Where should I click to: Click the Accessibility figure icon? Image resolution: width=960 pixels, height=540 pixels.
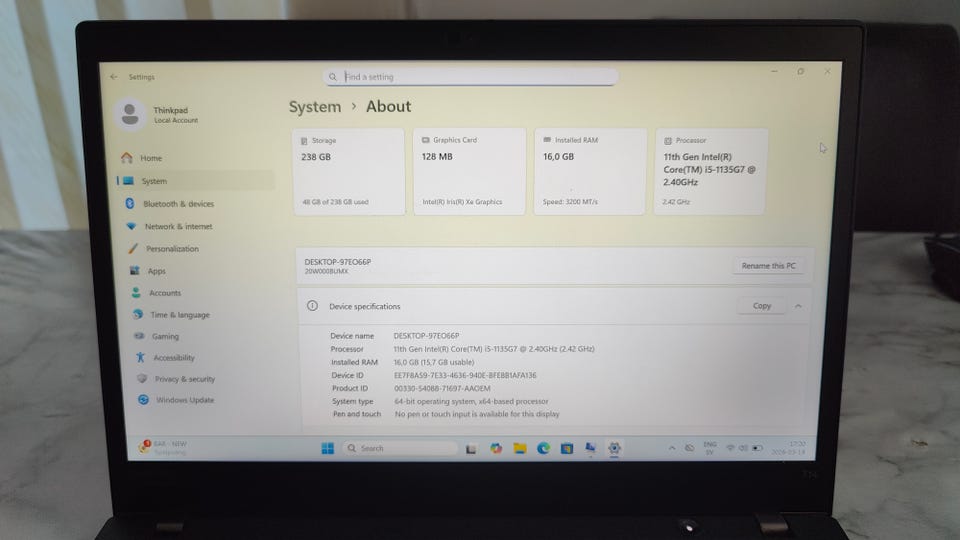(x=140, y=357)
